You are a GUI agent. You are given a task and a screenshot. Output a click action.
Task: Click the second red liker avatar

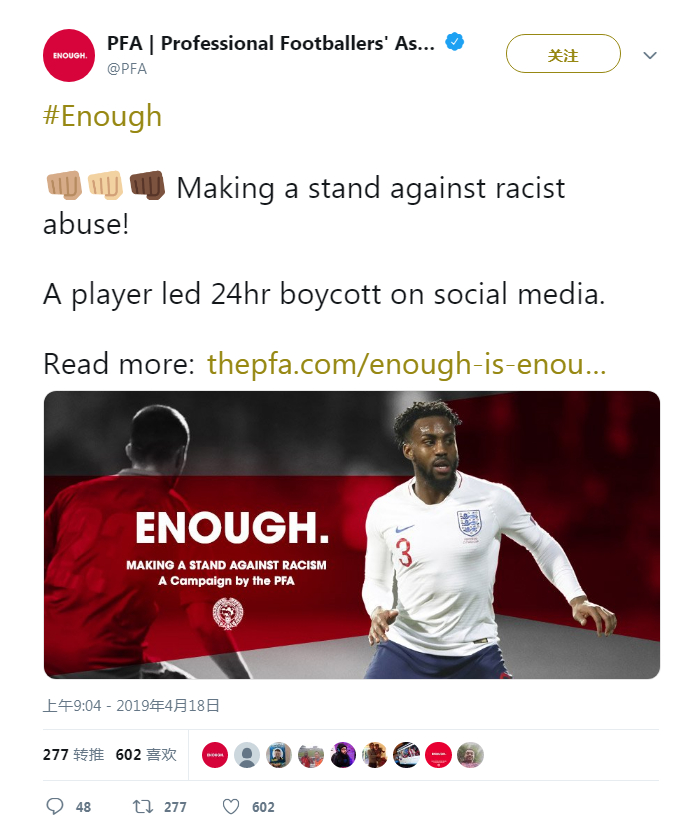coord(438,755)
